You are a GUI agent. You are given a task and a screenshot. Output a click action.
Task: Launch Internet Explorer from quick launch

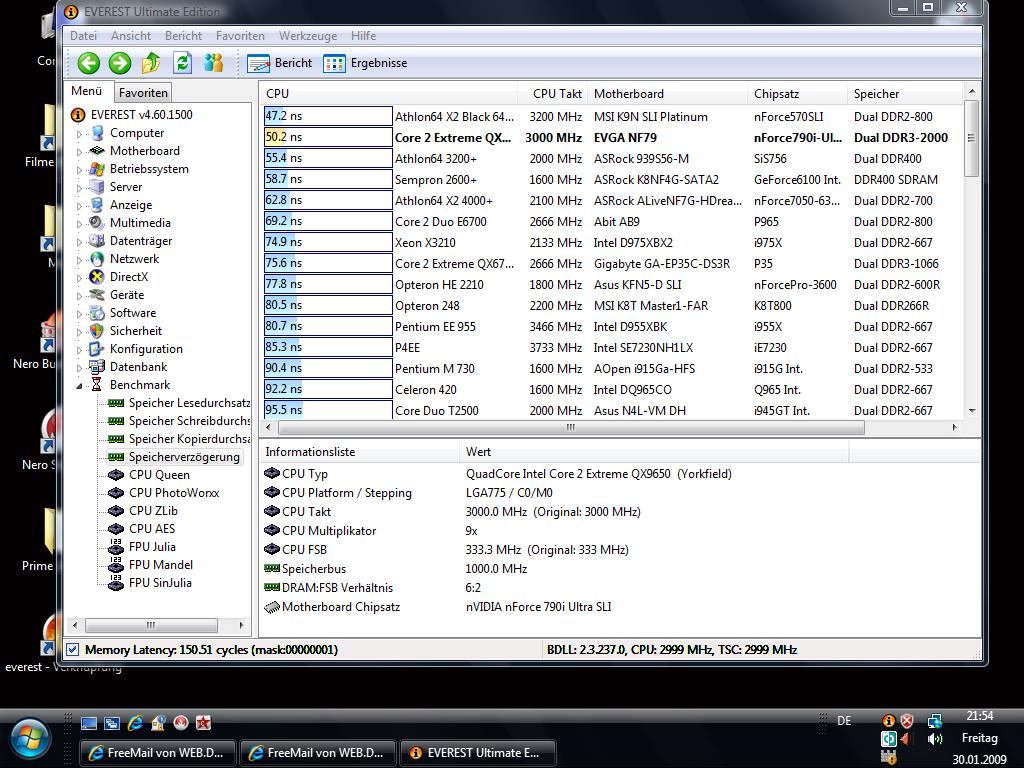pyautogui.click(x=135, y=723)
